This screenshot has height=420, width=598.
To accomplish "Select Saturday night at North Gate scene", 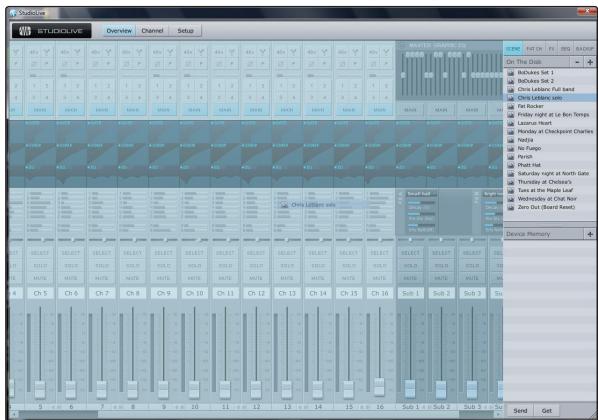I will 550,173.
